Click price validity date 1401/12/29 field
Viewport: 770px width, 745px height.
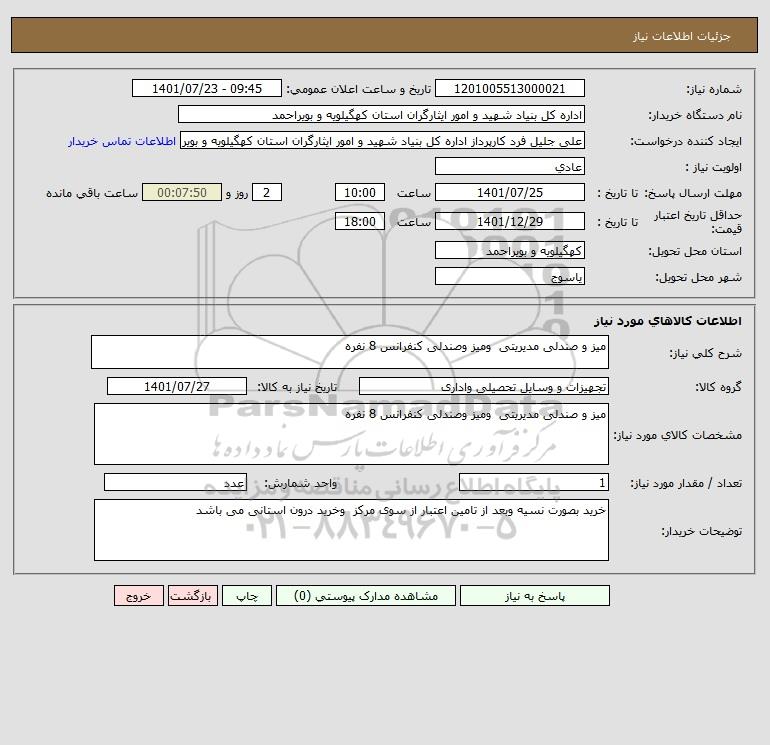[x=510, y=221]
